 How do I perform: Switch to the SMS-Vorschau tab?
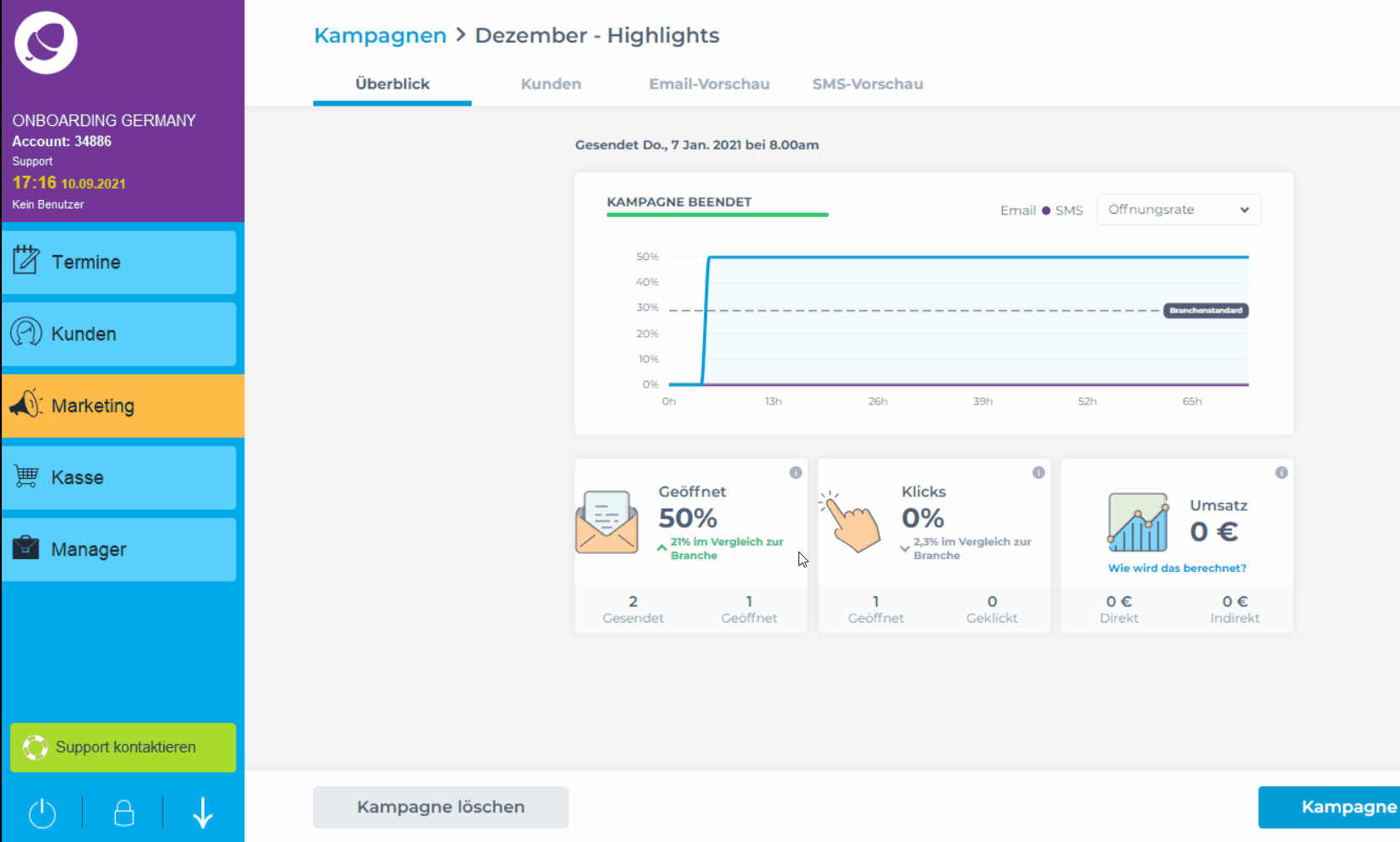pos(868,84)
